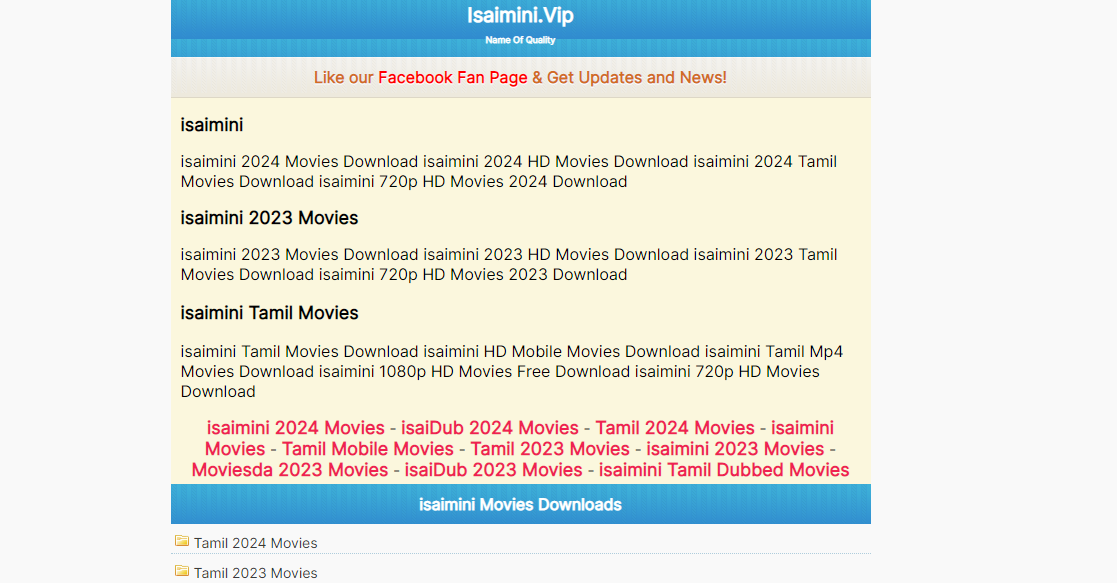The image size is (1117, 583).
Task: Click the 'isaimini 2023 Movies Download' paragraph
Action: (509, 264)
